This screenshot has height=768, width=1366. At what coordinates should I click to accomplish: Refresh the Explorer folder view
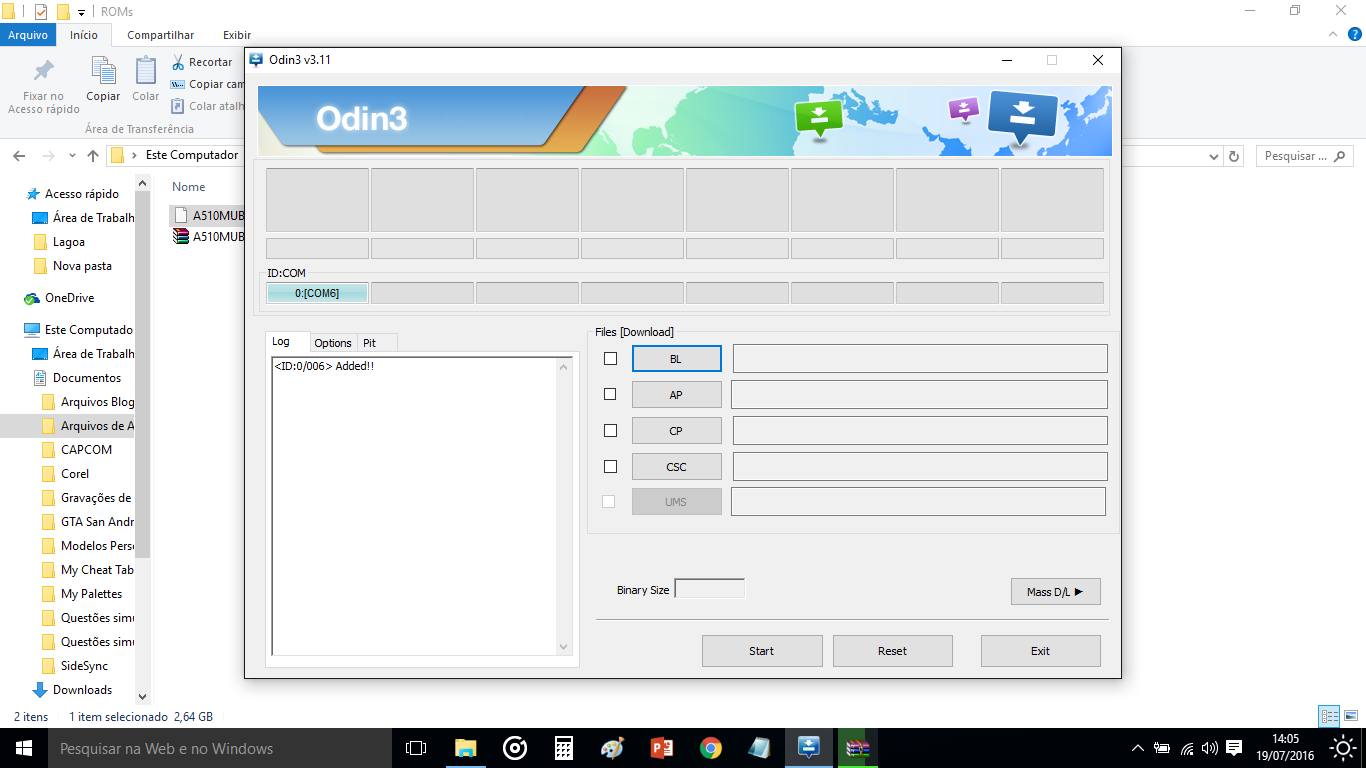pyautogui.click(x=1234, y=156)
